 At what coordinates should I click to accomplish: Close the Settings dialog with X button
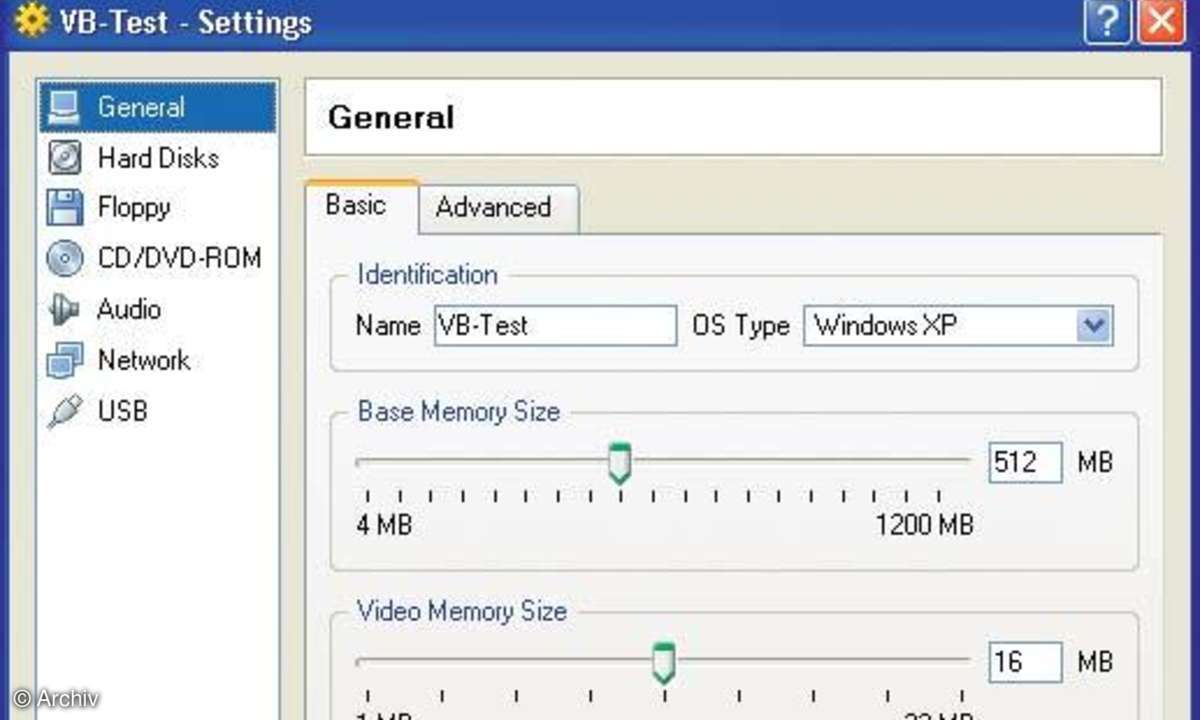pos(1161,22)
